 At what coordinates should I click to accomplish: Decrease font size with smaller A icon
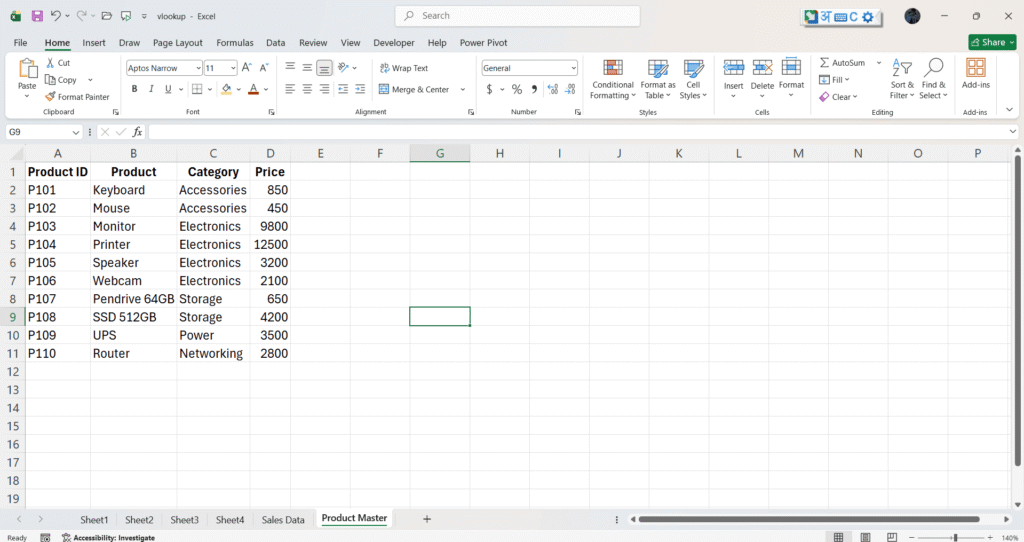264,68
